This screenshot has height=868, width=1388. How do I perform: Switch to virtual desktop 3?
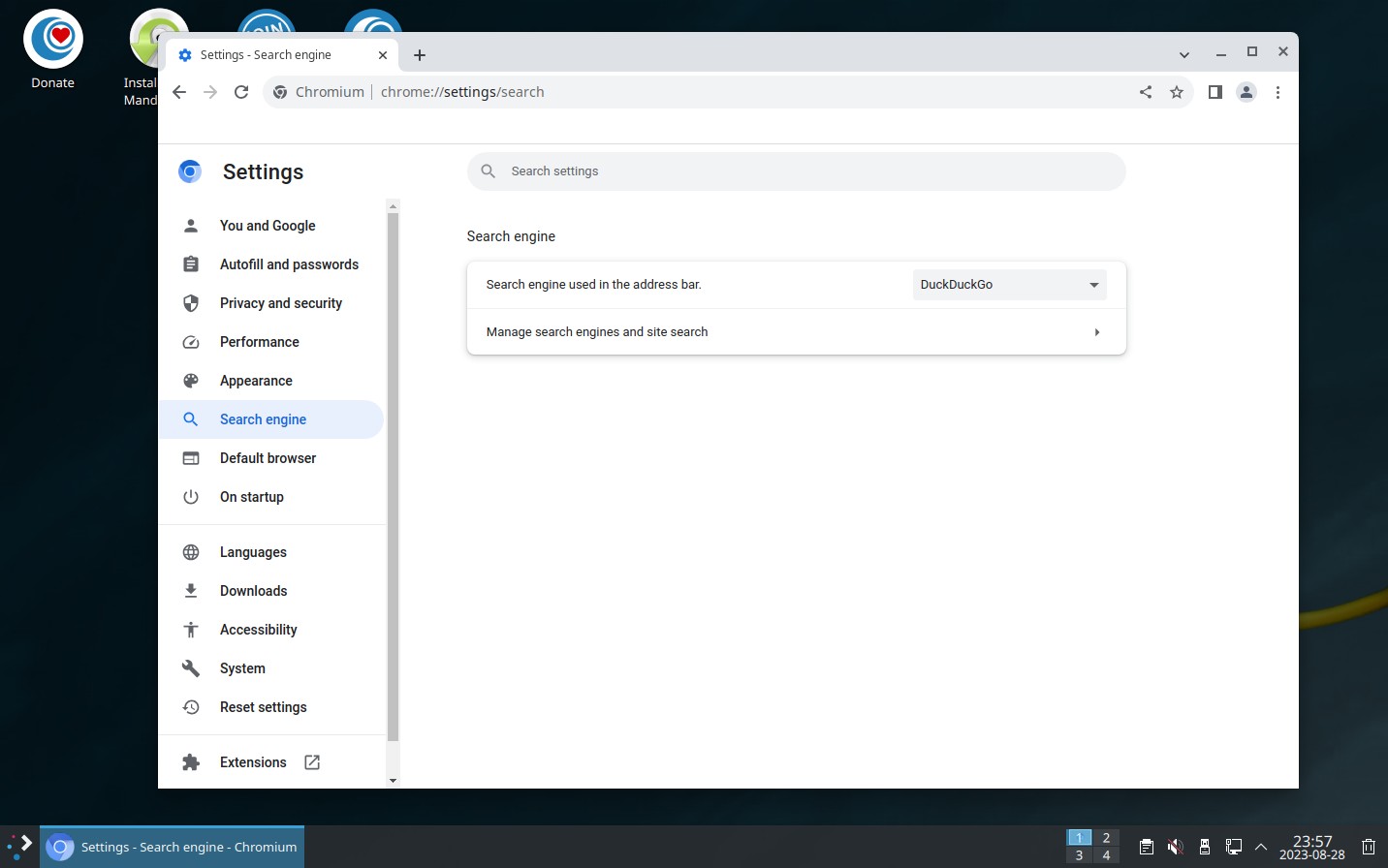(x=1079, y=855)
